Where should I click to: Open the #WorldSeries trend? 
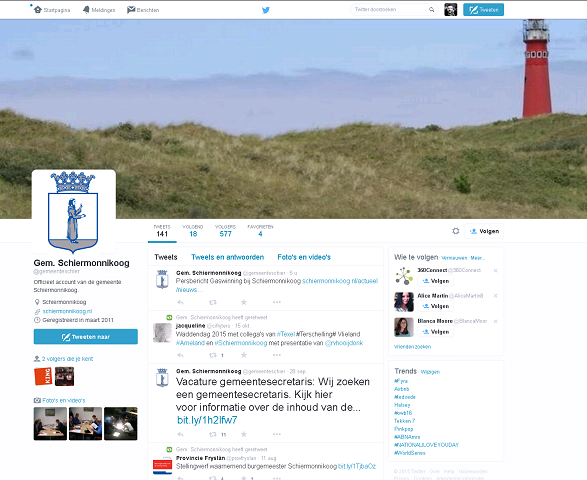click(410, 453)
